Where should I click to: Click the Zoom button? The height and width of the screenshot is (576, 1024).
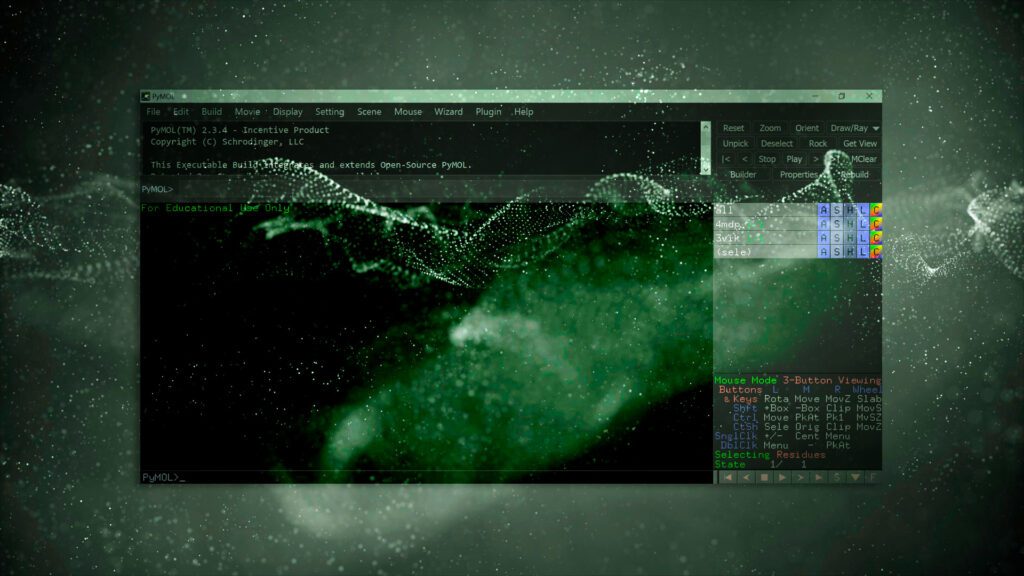click(770, 128)
